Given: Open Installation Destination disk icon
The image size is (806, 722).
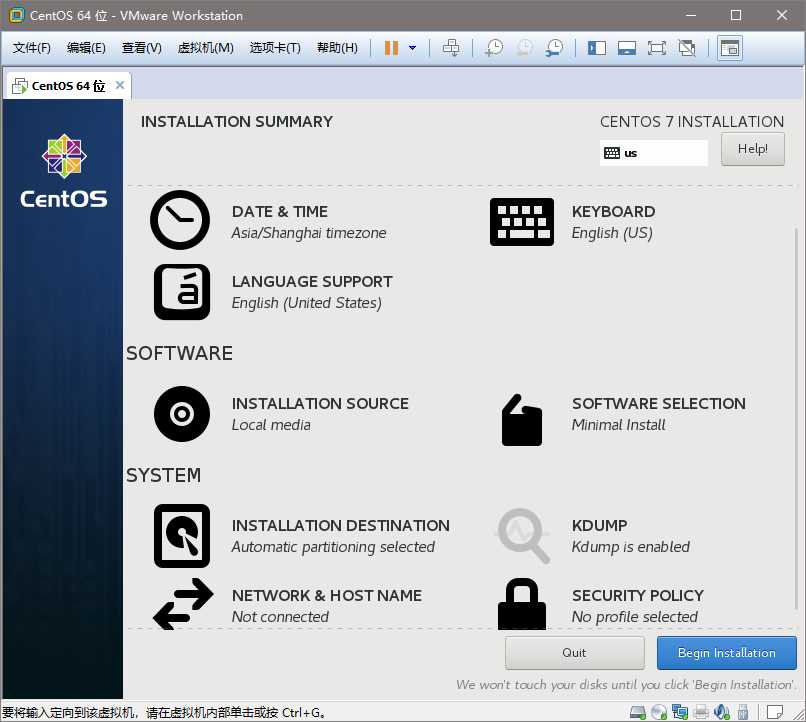Looking at the screenshot, I should click(x=182, y=536).
